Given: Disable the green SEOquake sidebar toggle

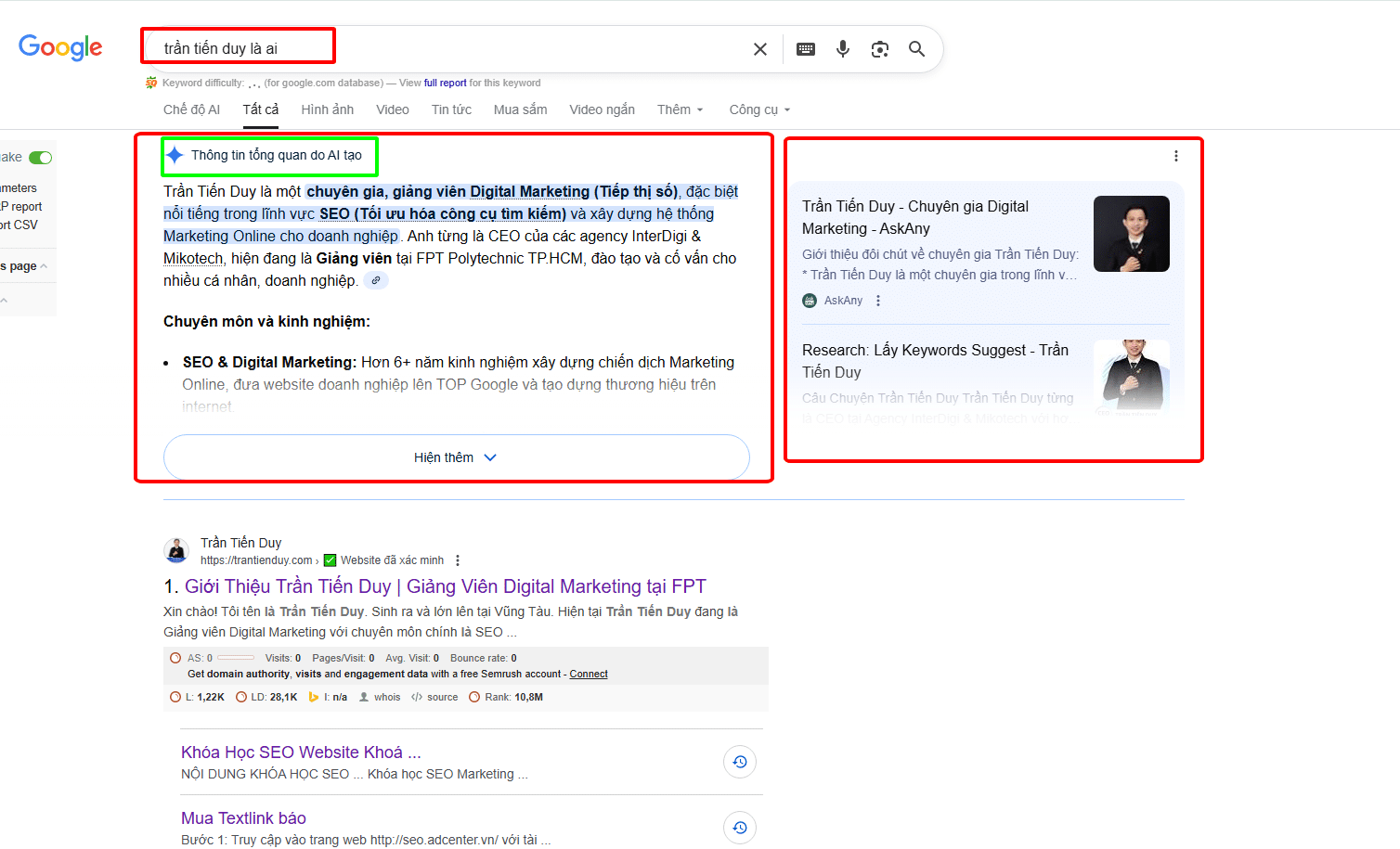Looking at the screenshot, I should [41, 158].
